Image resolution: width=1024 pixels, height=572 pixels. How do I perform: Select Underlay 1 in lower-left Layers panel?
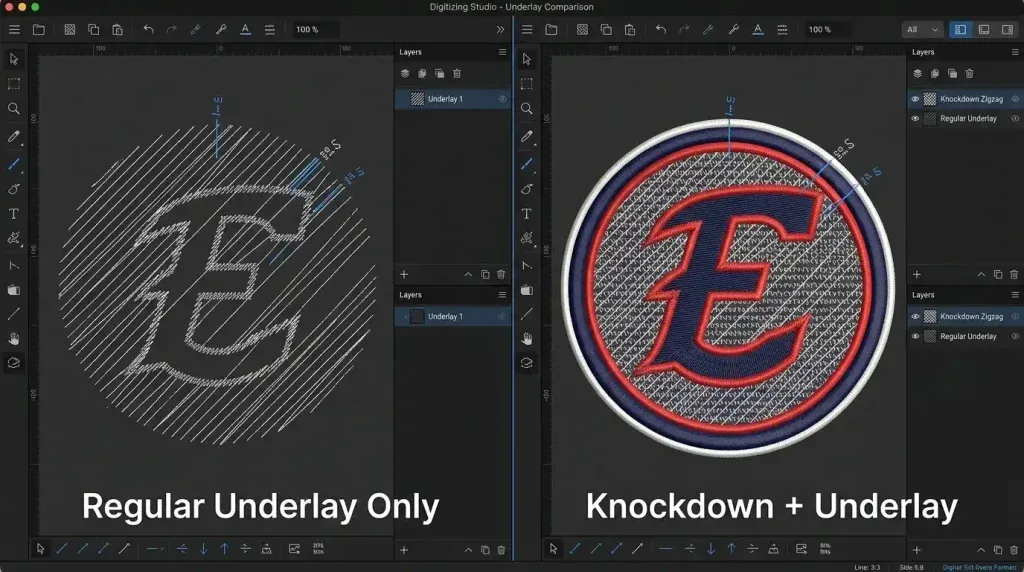coord(453,317)
